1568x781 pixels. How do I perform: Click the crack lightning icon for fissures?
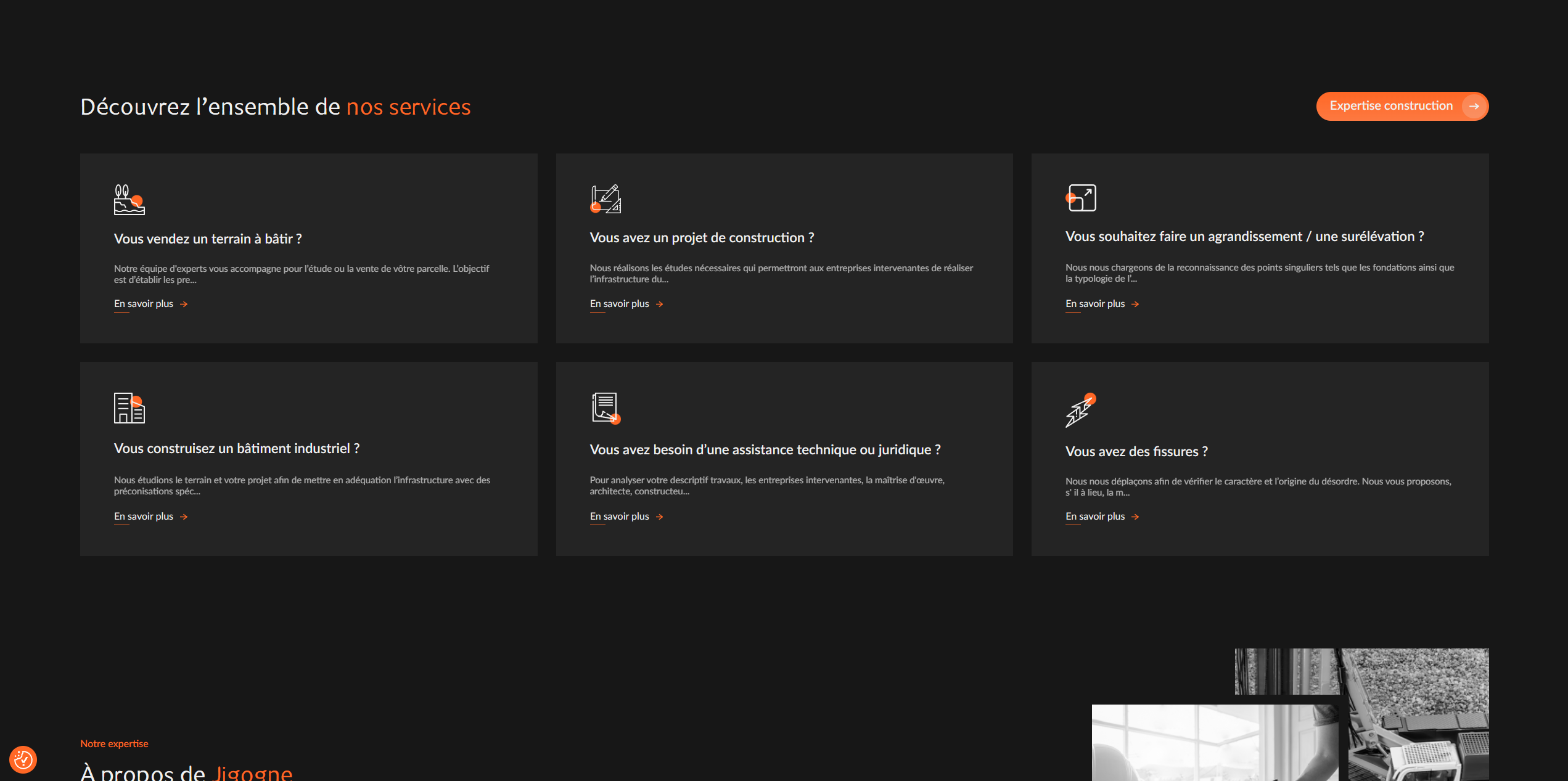(x=1081, y=410)
